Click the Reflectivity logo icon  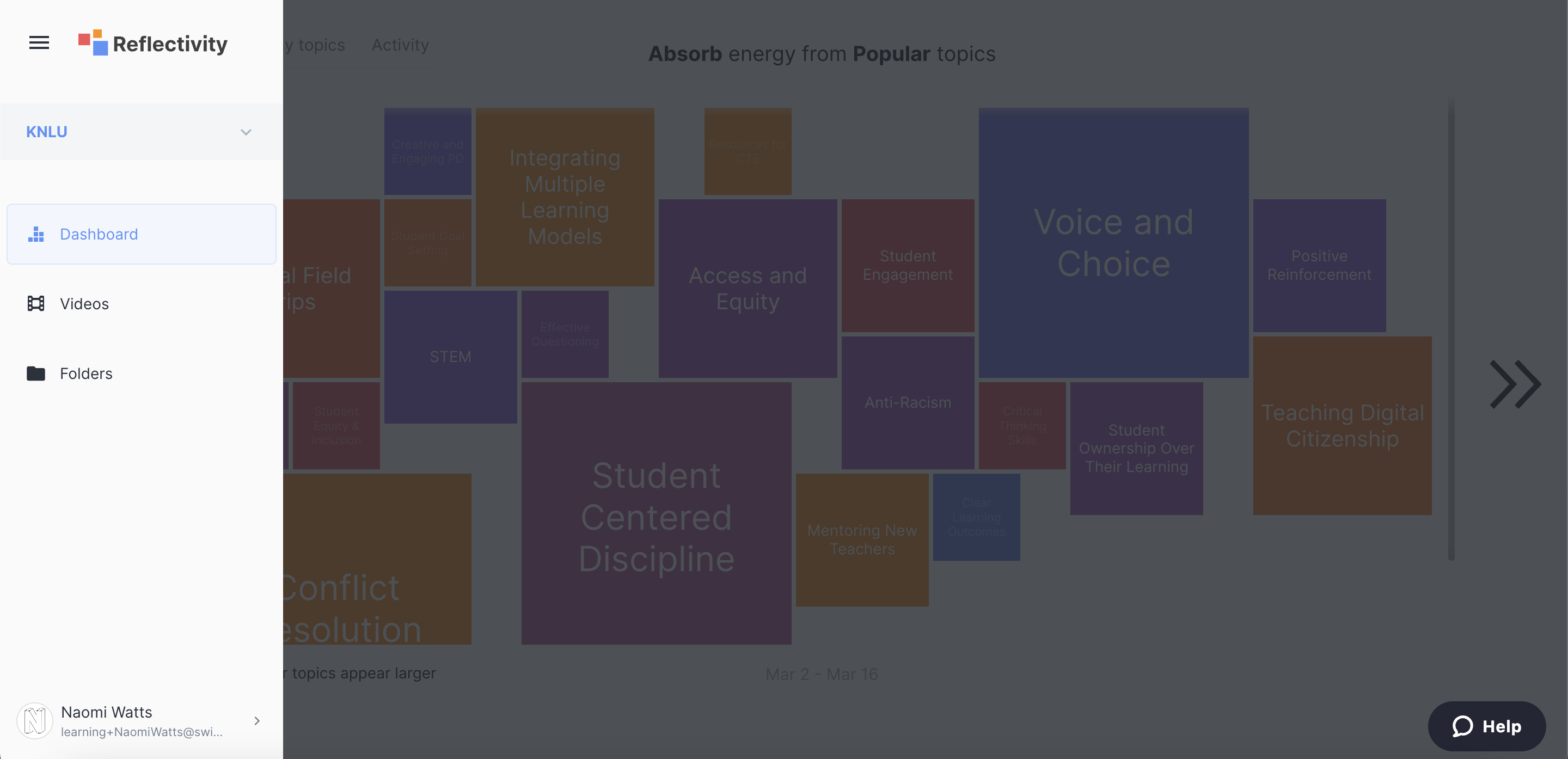pos(93,42)
